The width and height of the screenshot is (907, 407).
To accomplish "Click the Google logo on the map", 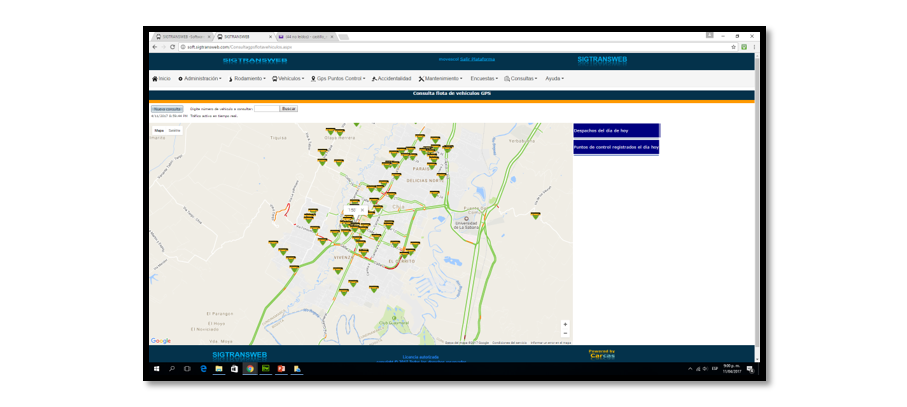I will point(161,341).
